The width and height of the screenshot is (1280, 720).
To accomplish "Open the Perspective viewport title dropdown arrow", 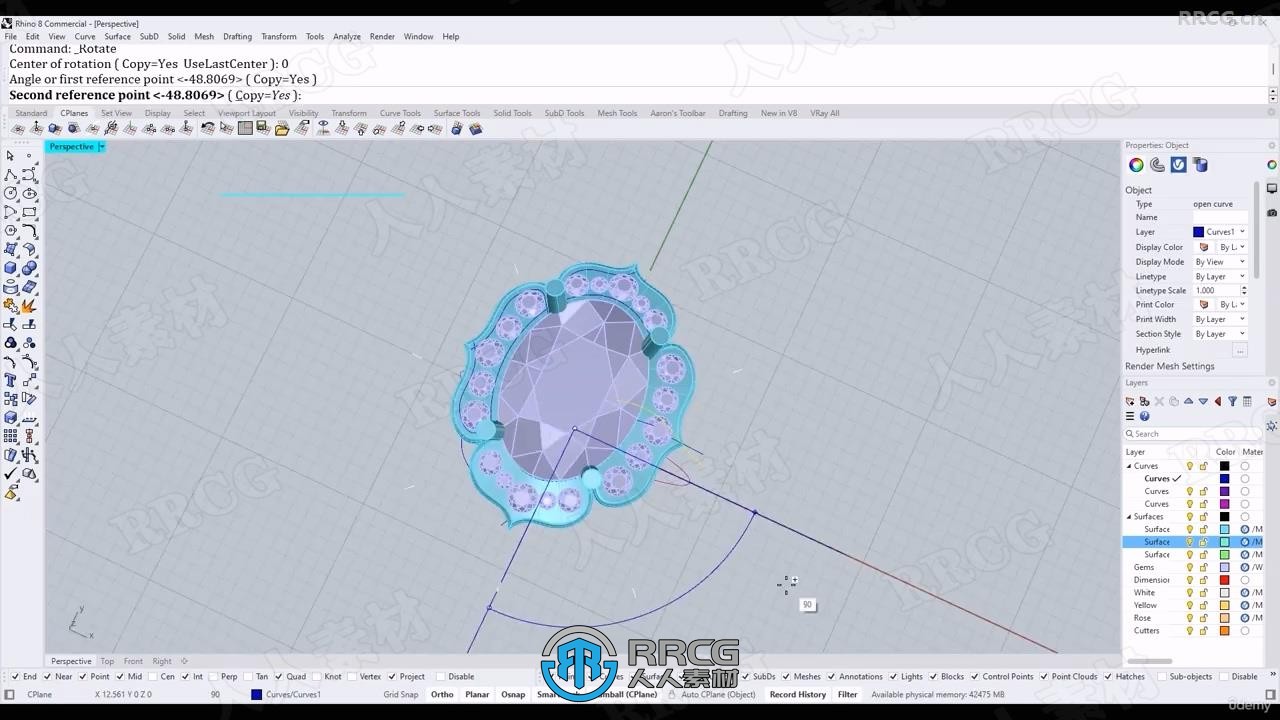I will [101, 147].
